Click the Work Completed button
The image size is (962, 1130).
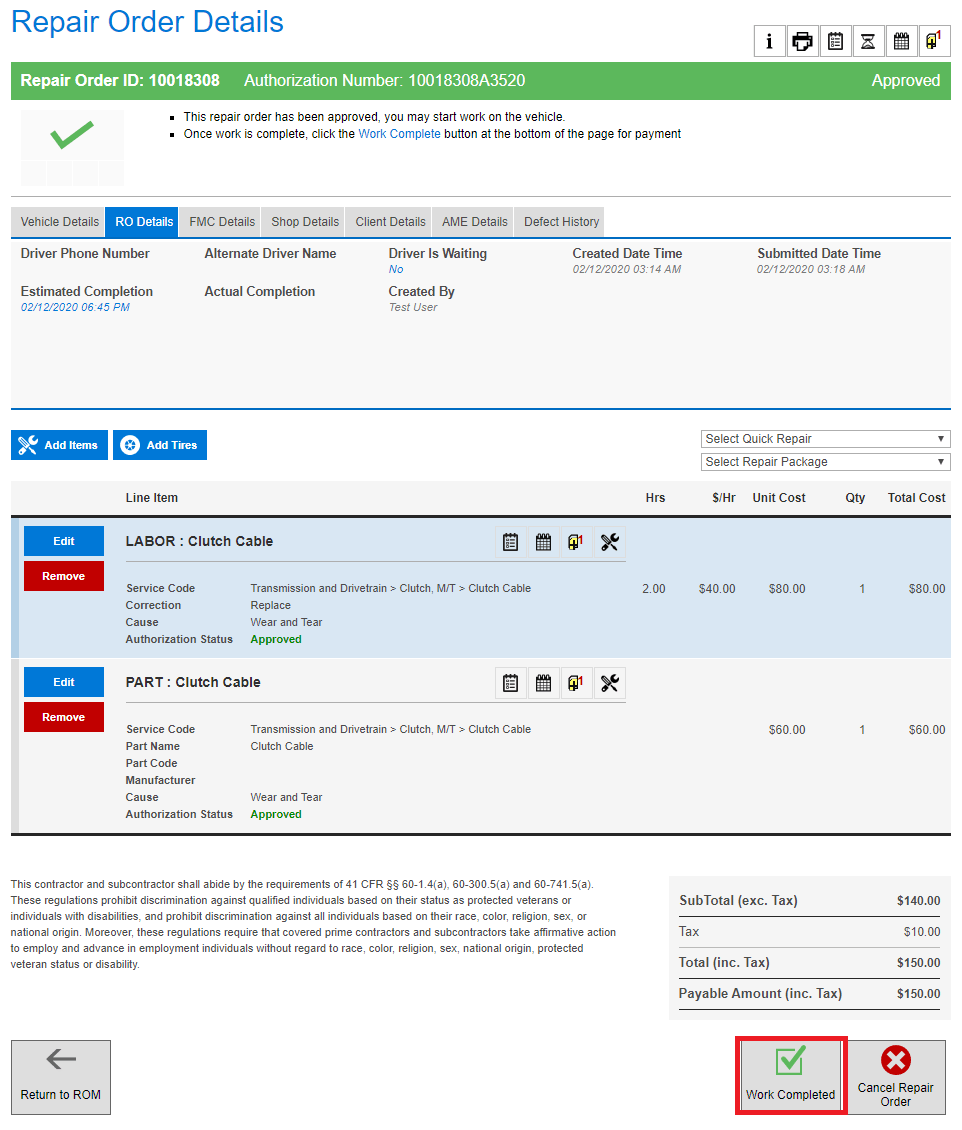[x=790, y=1077]
